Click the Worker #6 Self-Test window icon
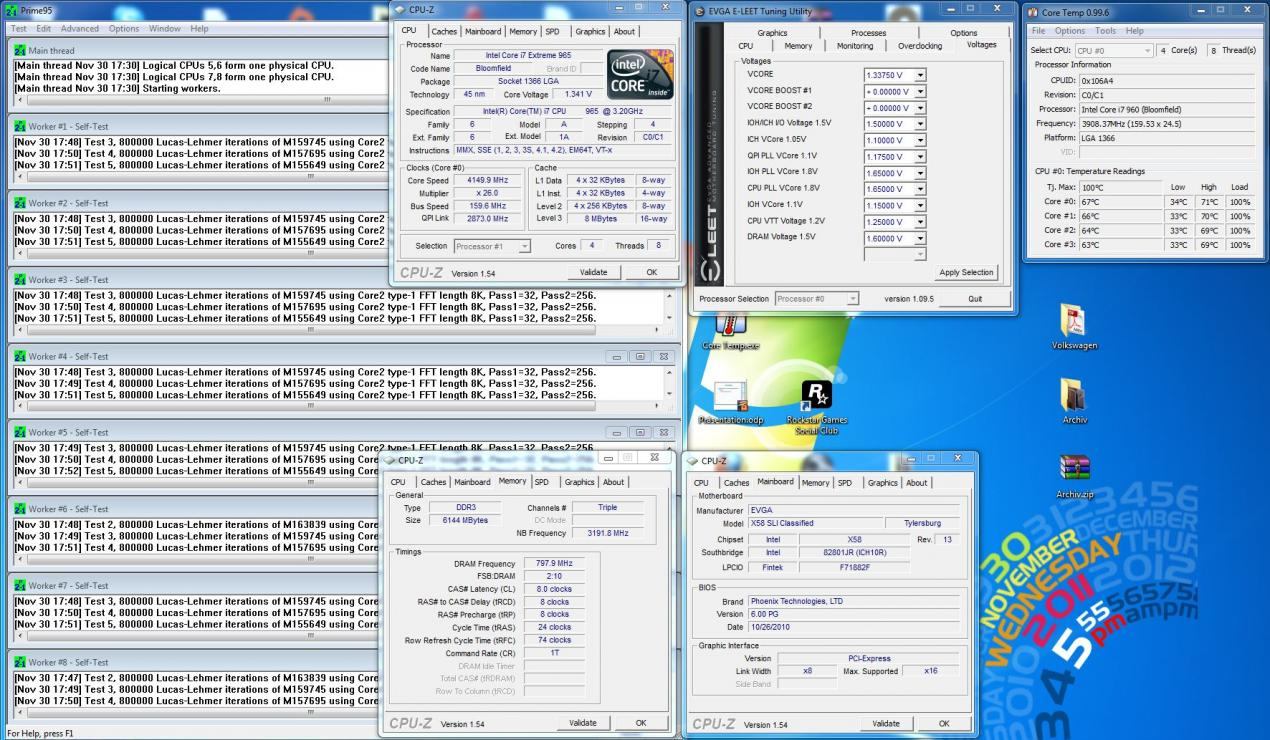Screen dimensions: 1270x740 [18, 509]
